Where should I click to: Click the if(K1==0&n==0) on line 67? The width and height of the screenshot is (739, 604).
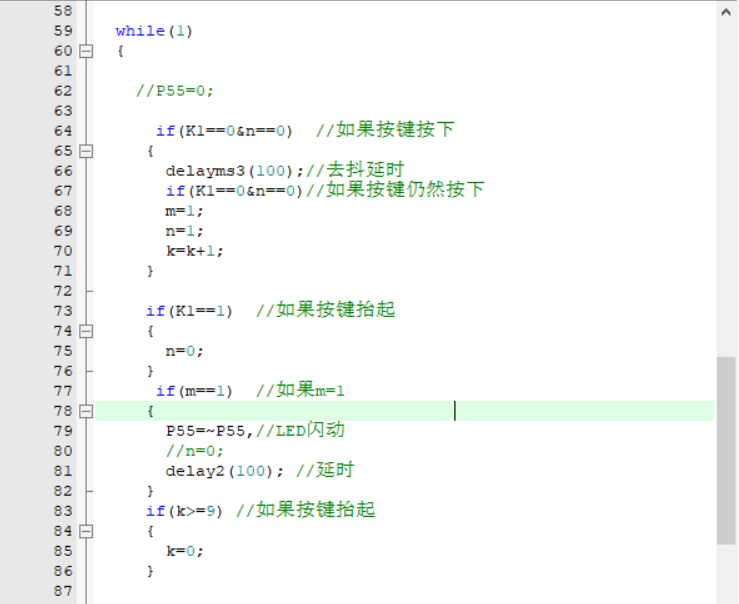[x=234, y=191]
